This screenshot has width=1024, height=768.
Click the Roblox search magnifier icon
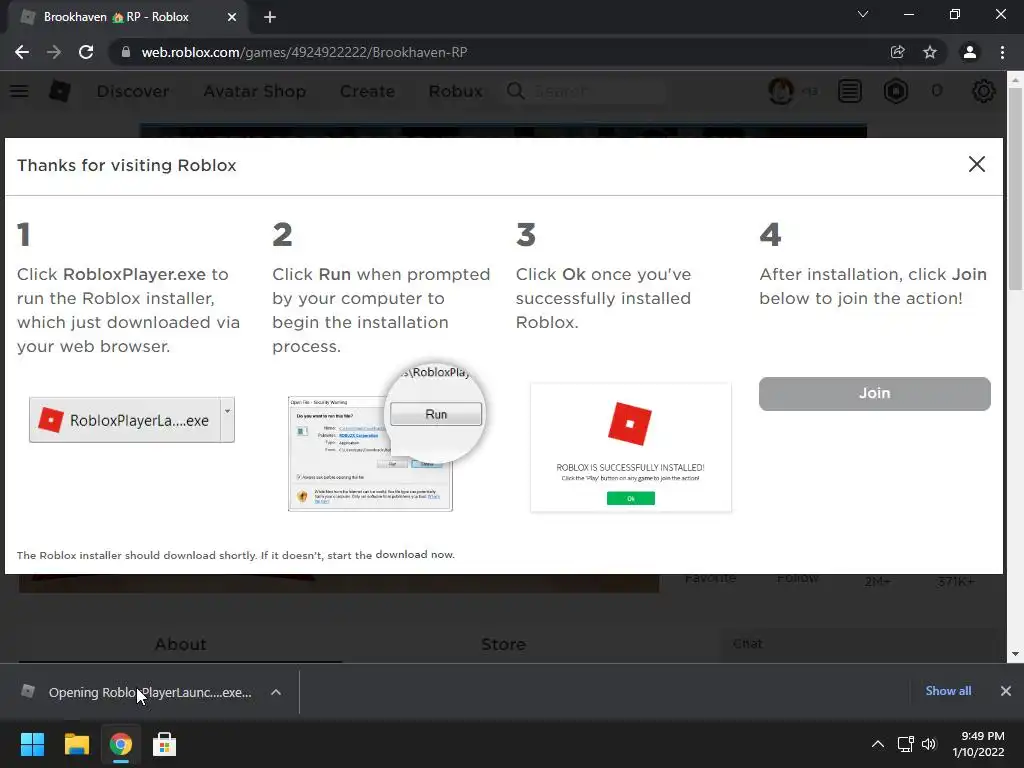tap(515, 91)
